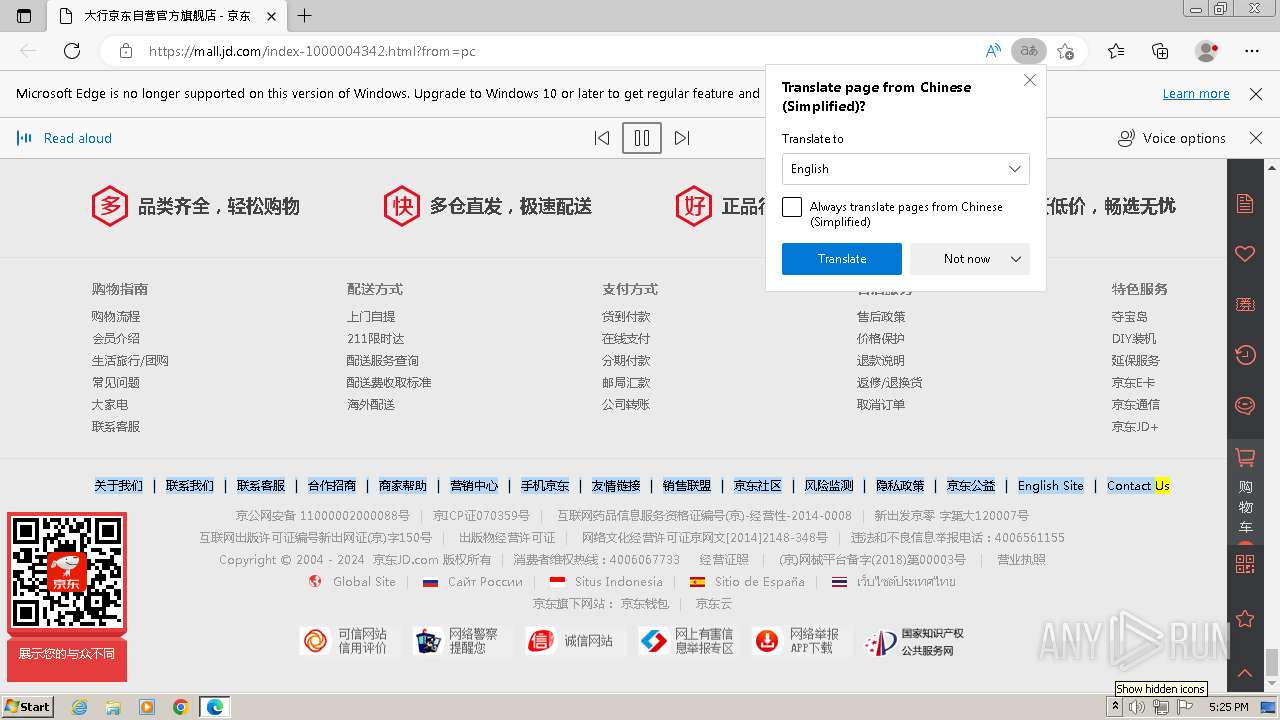
Task: Click the sidebar history clock icon
Action: click(1245, 354)
